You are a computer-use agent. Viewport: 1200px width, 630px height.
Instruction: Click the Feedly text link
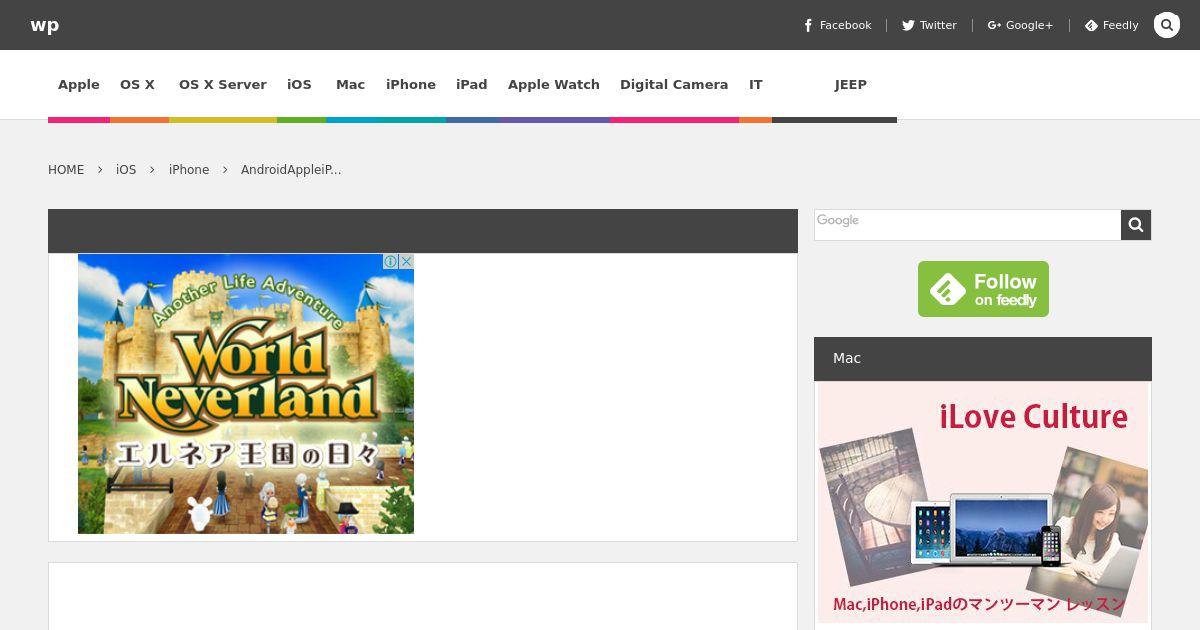(x=1120, y=25)
